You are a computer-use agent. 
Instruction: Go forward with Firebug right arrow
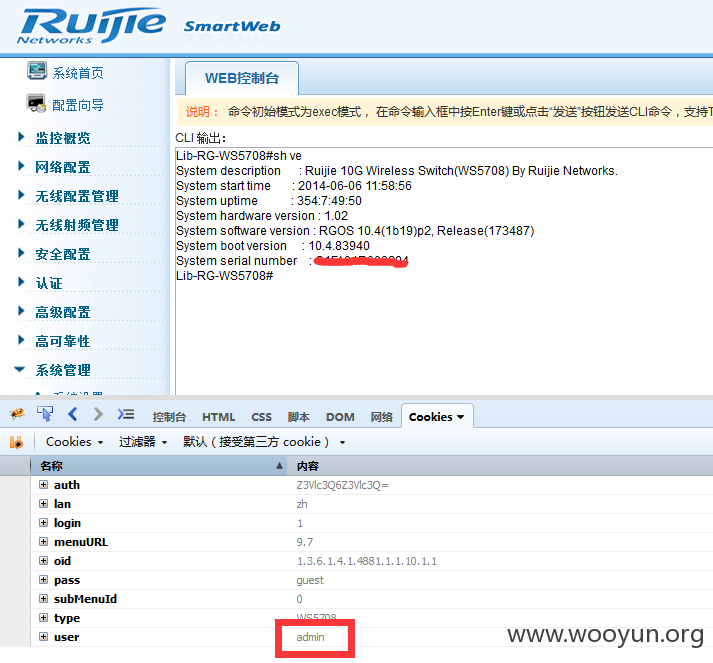pyautogui.click(x=98, y=414)
